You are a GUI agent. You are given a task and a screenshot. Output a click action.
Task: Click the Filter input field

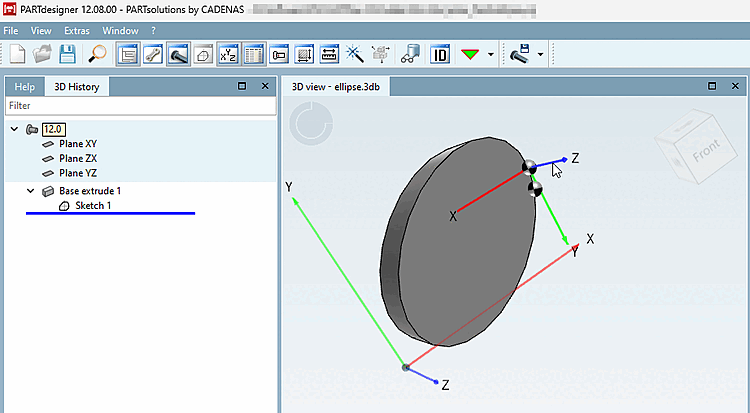[x=141, y=106]
